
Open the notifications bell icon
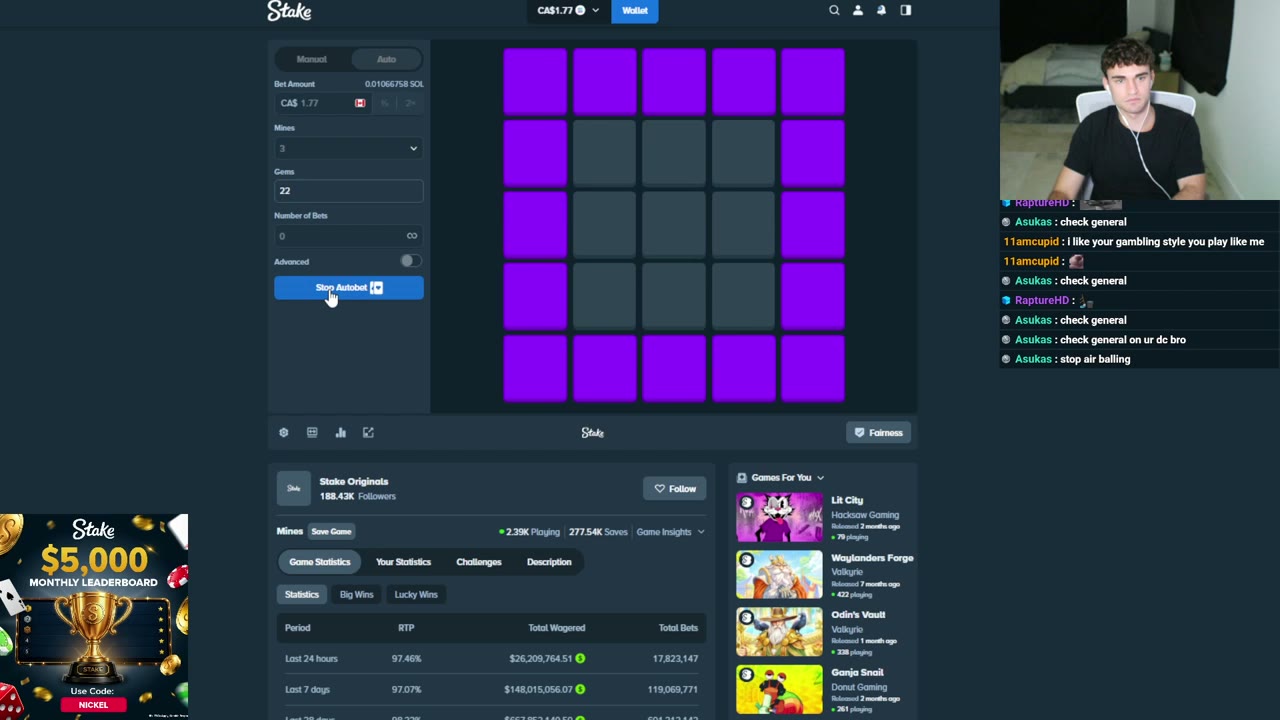[882, 10]
